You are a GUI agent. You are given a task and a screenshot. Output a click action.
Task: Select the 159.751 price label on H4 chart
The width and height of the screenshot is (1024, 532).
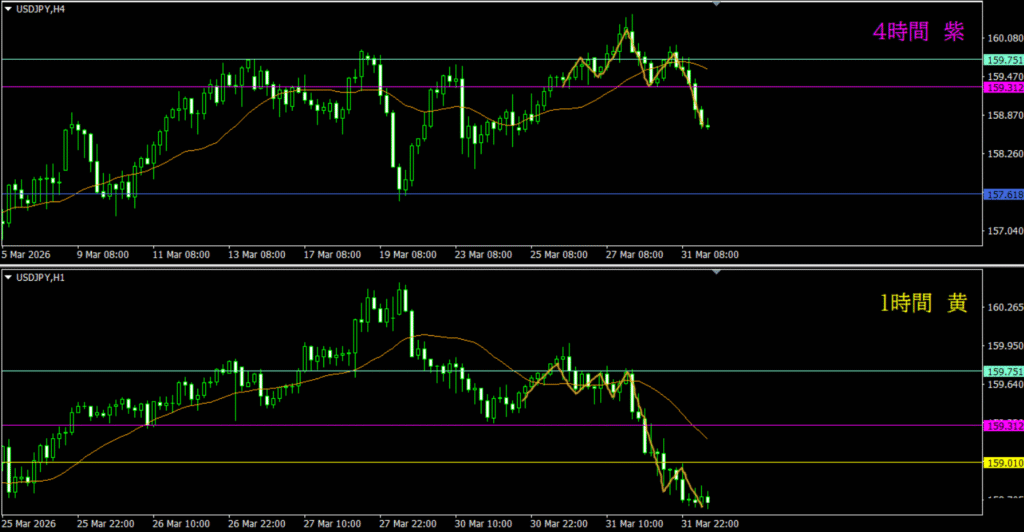(x=1003, y=60)
